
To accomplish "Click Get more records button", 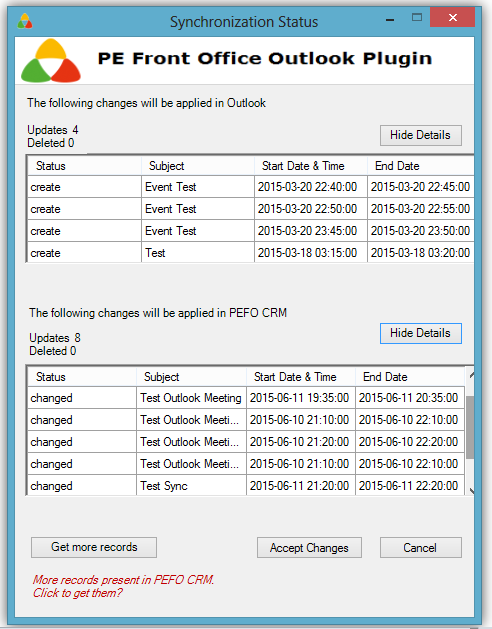I will pos(94,548).
